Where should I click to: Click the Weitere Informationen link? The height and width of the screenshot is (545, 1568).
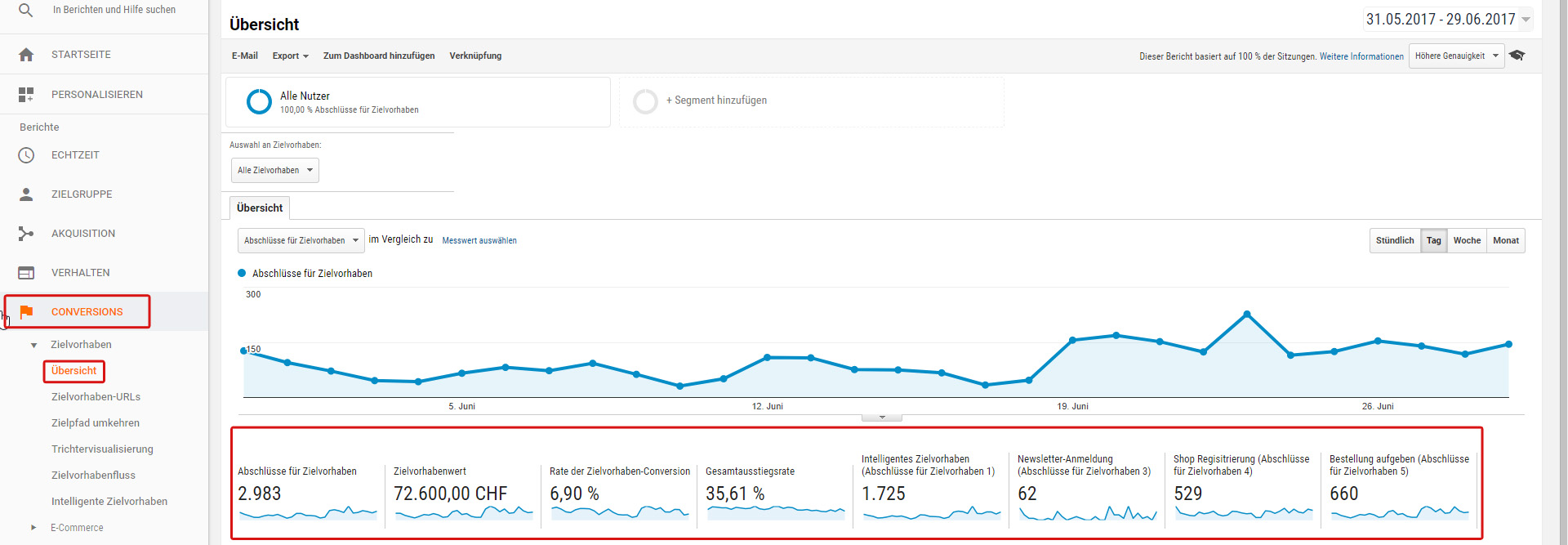coord(1361,56)
